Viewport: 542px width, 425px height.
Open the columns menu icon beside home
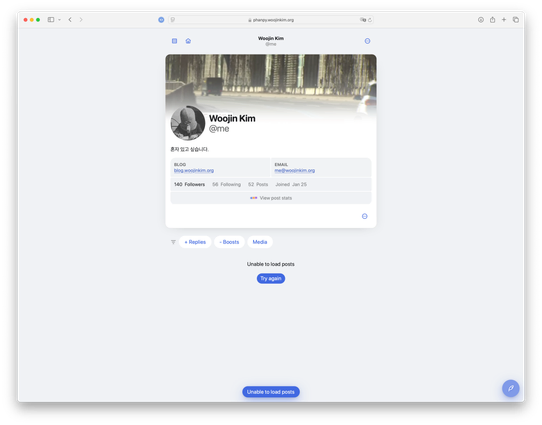point(175,41)
